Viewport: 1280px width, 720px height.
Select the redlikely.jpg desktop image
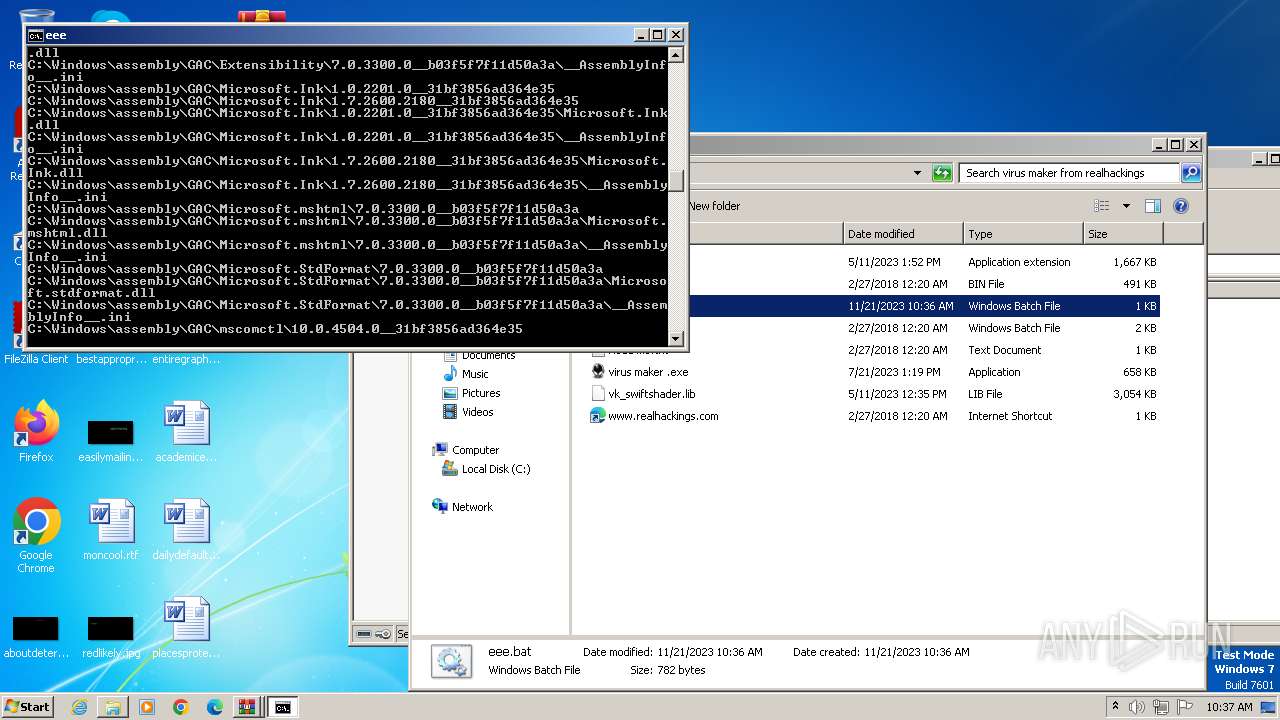coord(110,636)
